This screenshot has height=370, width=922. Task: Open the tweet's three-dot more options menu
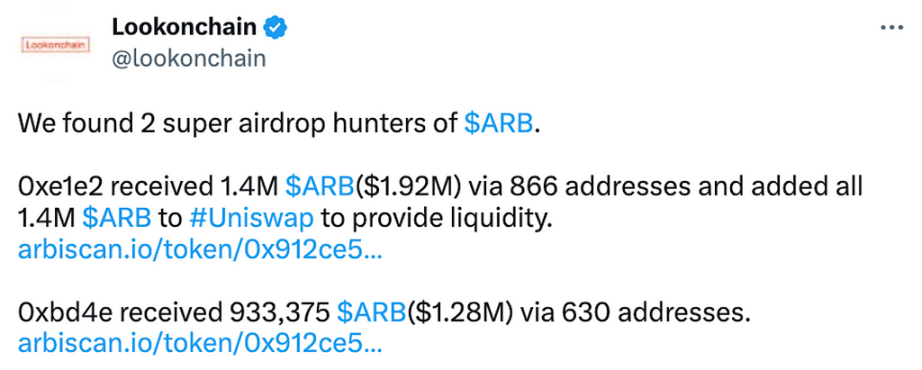[x=892, y=28]
